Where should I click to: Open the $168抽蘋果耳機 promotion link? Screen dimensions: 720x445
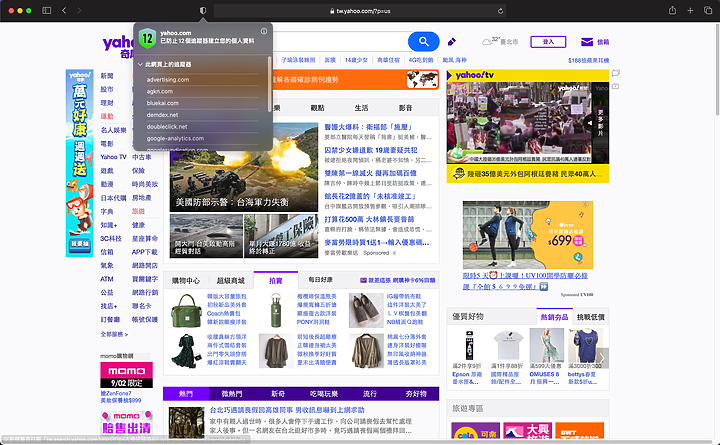coord(588,60)
